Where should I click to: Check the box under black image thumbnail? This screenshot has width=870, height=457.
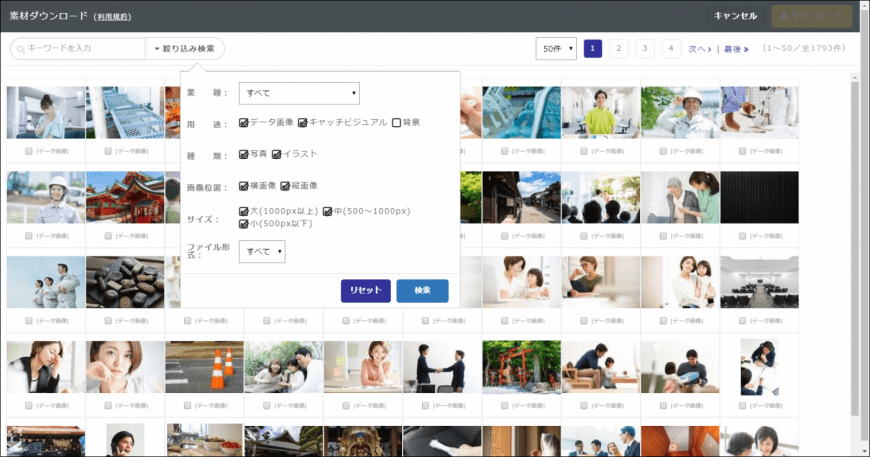coord(742,236)
